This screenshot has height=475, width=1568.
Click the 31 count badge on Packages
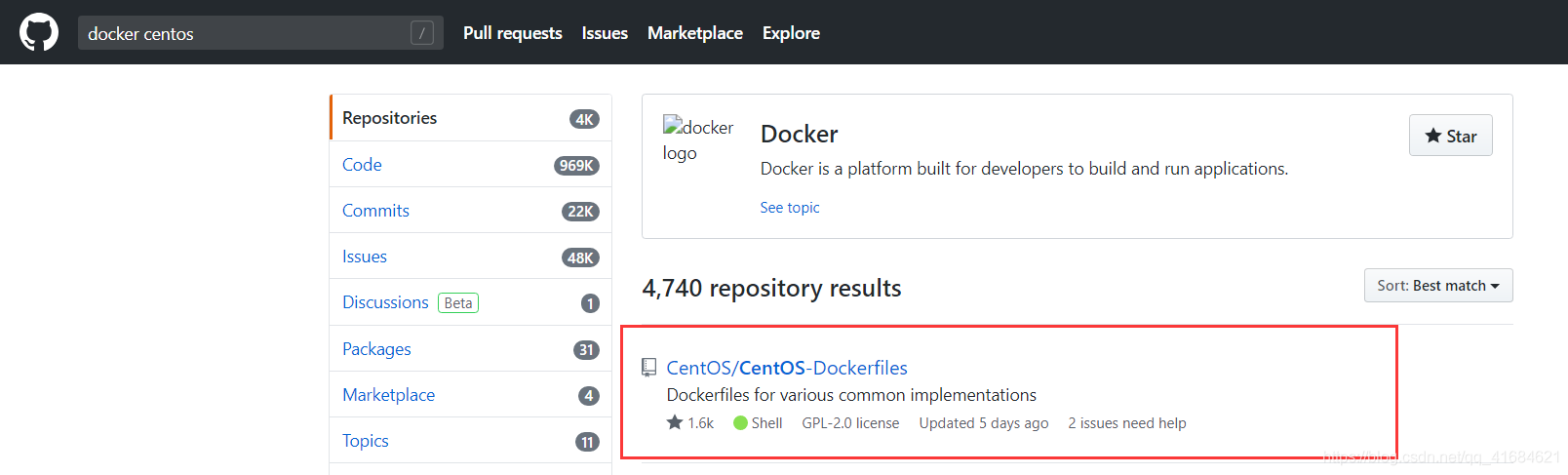[x=586, y=350]
